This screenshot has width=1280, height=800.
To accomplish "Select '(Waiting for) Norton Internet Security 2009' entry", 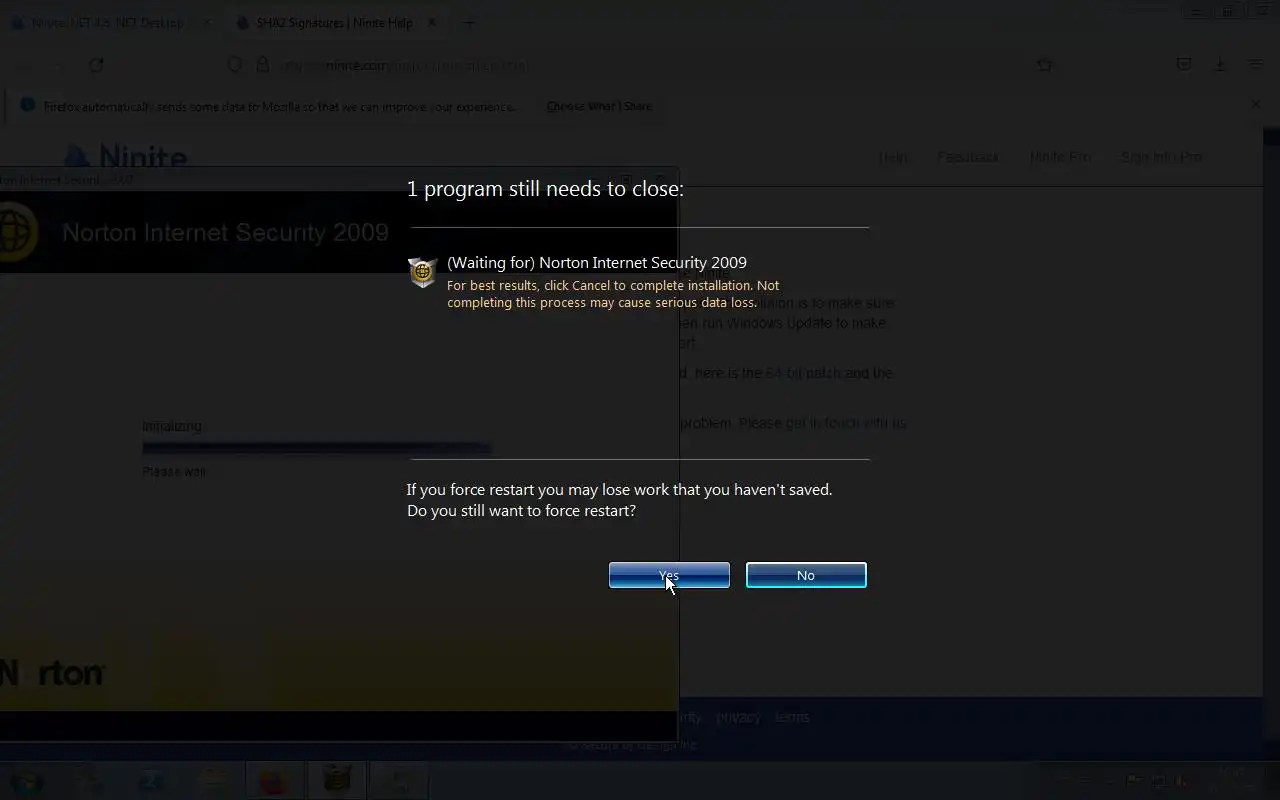I will tap(596, 263).
